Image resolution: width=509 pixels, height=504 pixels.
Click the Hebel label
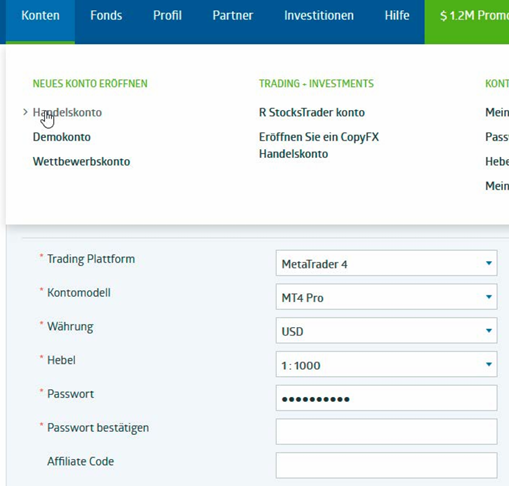click(x=61, y=360)
